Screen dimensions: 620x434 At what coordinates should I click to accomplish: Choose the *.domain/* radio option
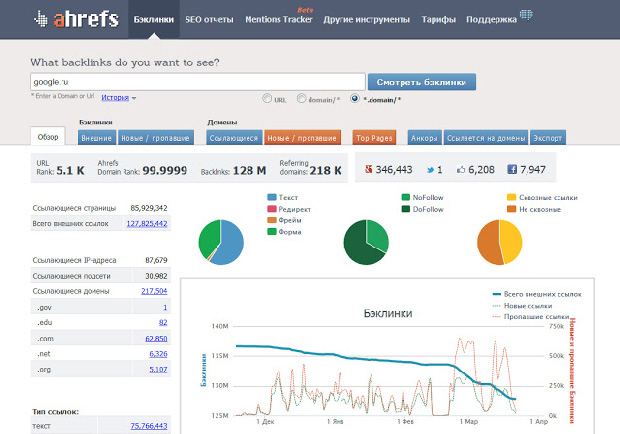pyautogui.click(x=355, y=98)
